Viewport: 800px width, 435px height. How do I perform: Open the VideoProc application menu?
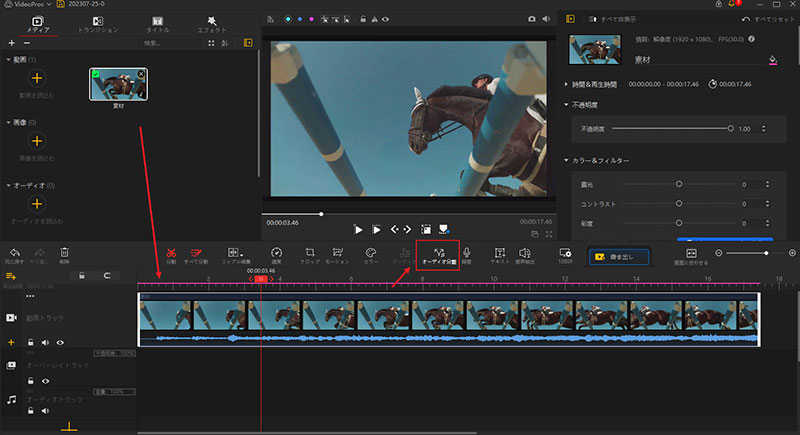[x=28, y=4]
